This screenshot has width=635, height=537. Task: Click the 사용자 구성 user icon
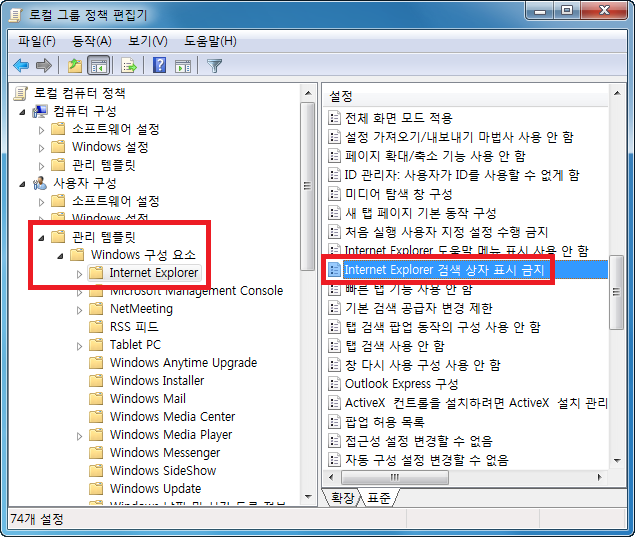(40, 183)
